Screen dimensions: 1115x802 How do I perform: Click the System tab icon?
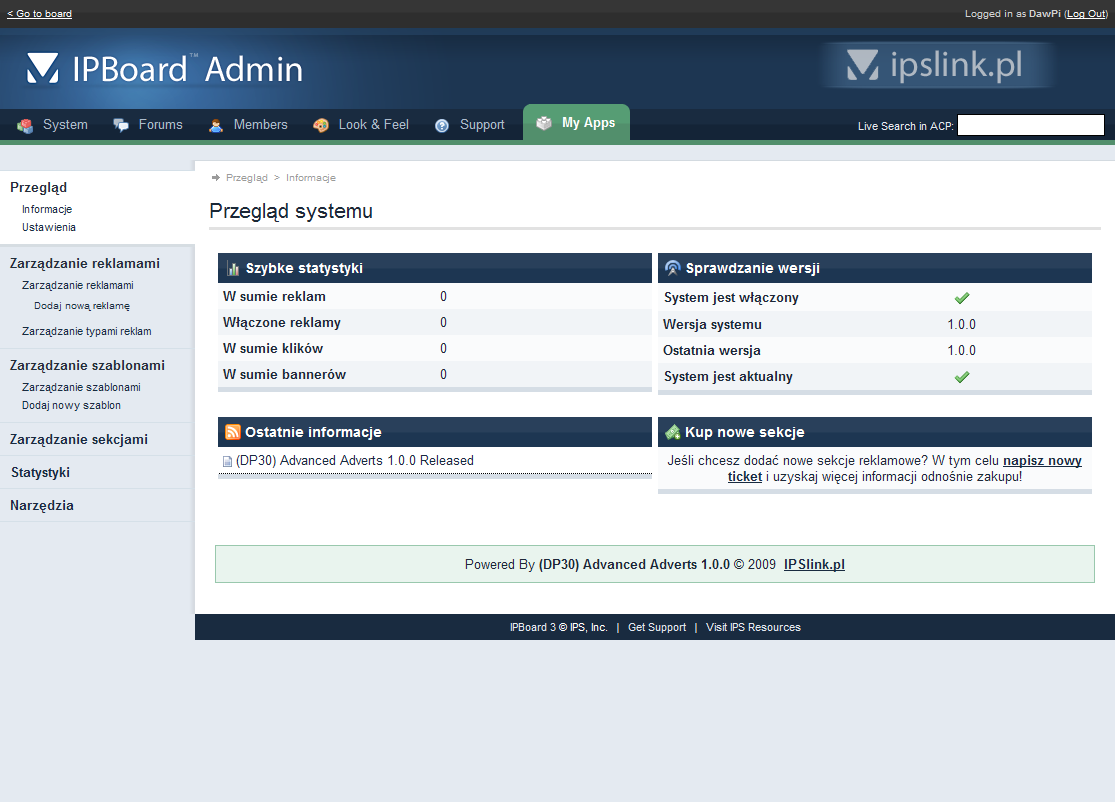(x=25, y=125)
